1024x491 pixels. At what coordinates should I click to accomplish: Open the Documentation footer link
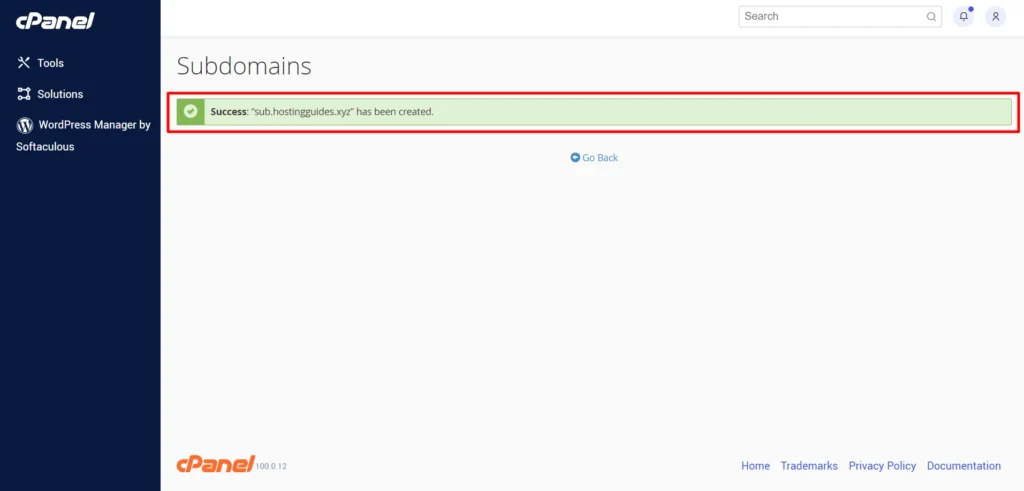963,466
